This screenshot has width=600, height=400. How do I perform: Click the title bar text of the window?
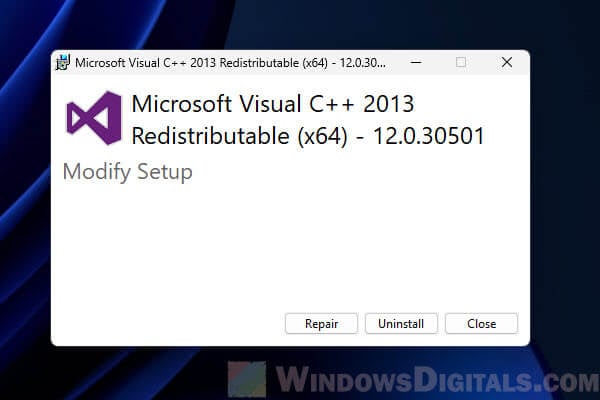[x=230, y=62]
